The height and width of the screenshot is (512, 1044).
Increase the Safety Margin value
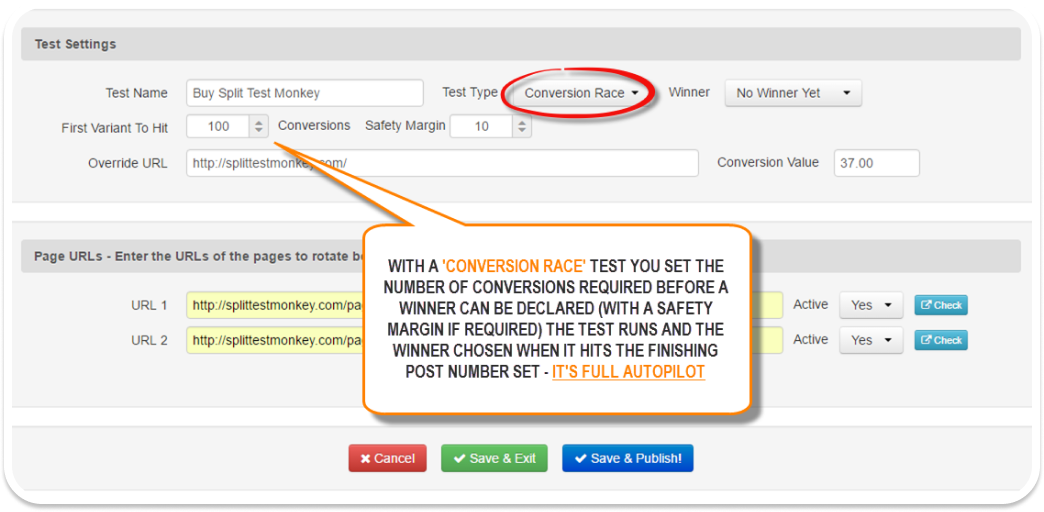tap(522, 122)
